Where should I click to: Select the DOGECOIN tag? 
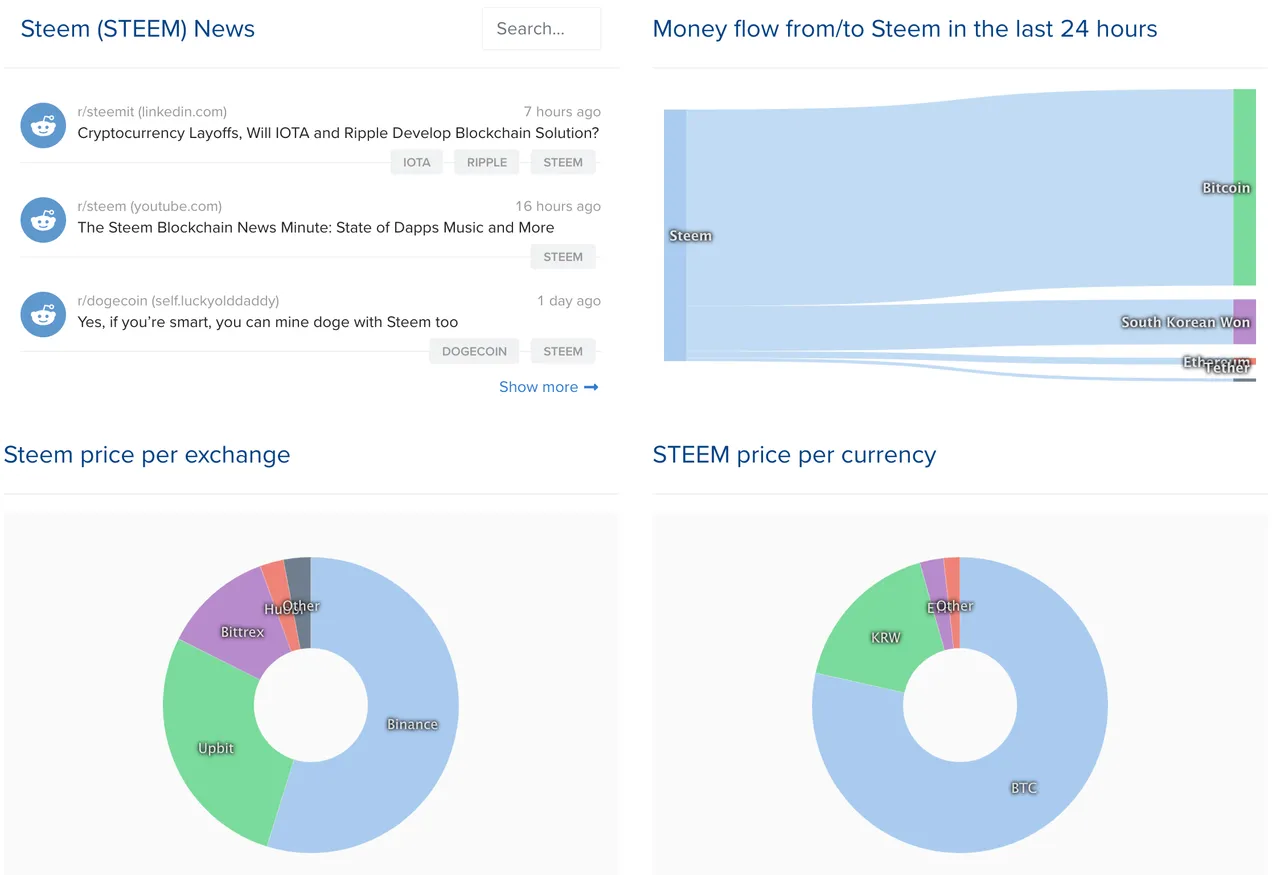(x=474, y=351)
